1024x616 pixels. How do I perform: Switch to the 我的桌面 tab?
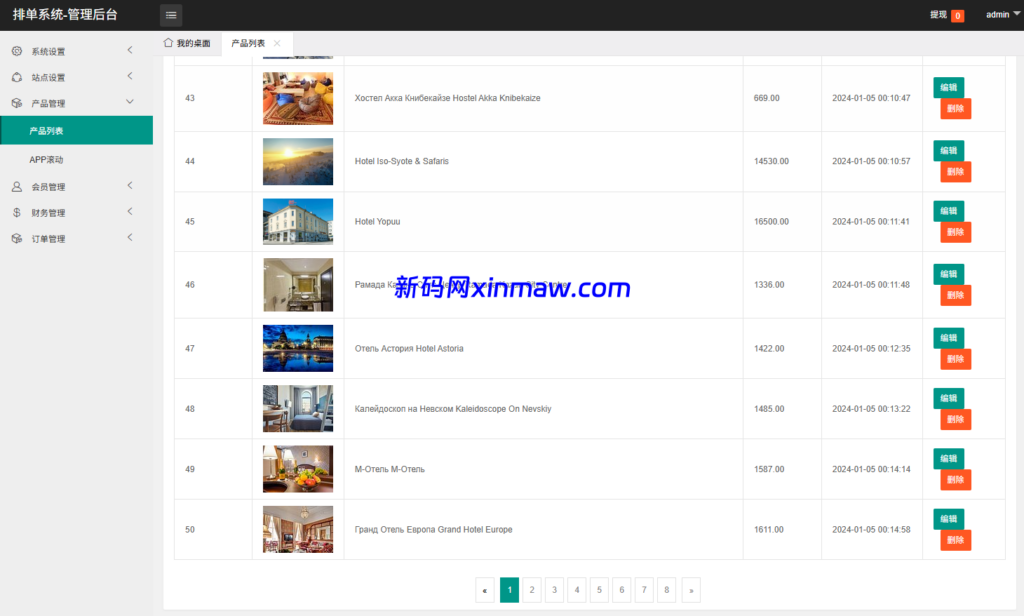point(187,43)
